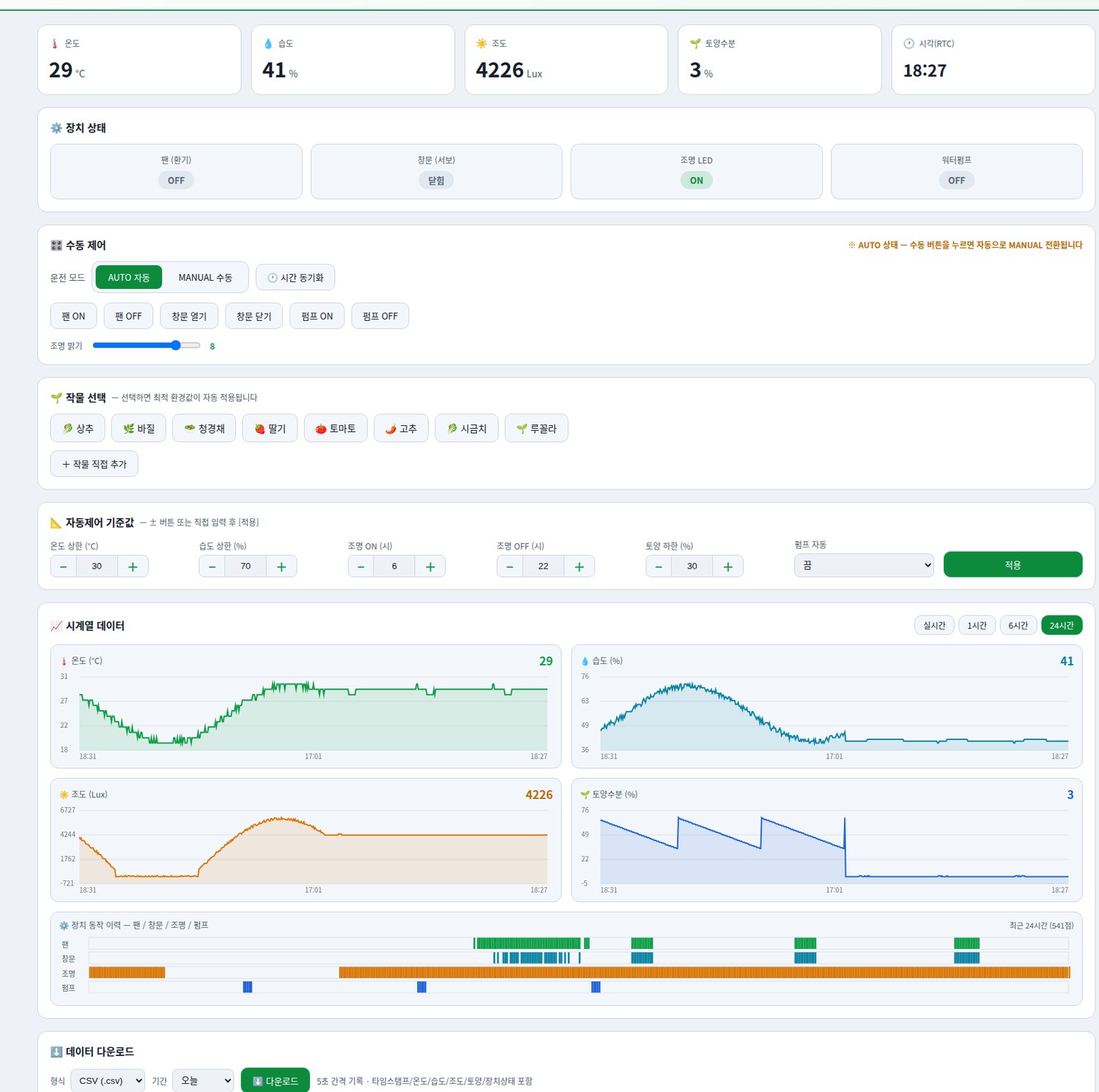Viewport: 1099px width, 1092px height.
Task: Select the 고추 pepper crop
Action: pyautogui.click(x=401, y=428)
